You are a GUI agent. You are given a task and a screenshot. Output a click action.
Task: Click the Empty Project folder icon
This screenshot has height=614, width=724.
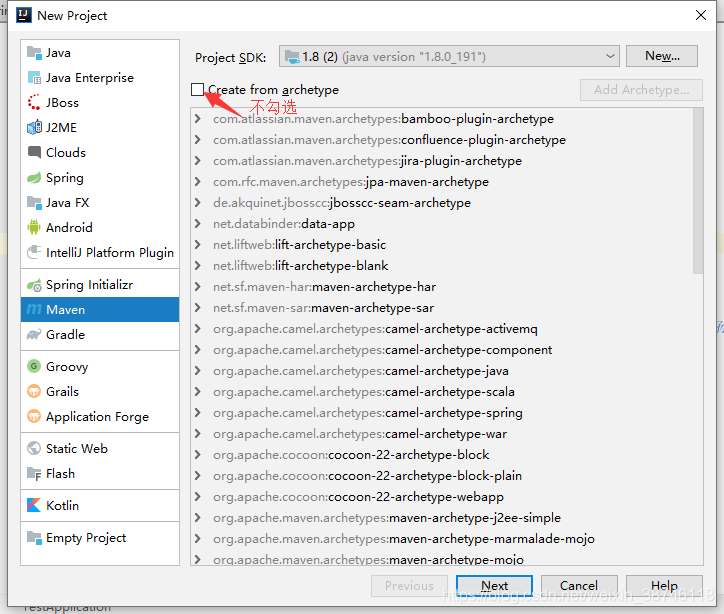pos(34,538)
